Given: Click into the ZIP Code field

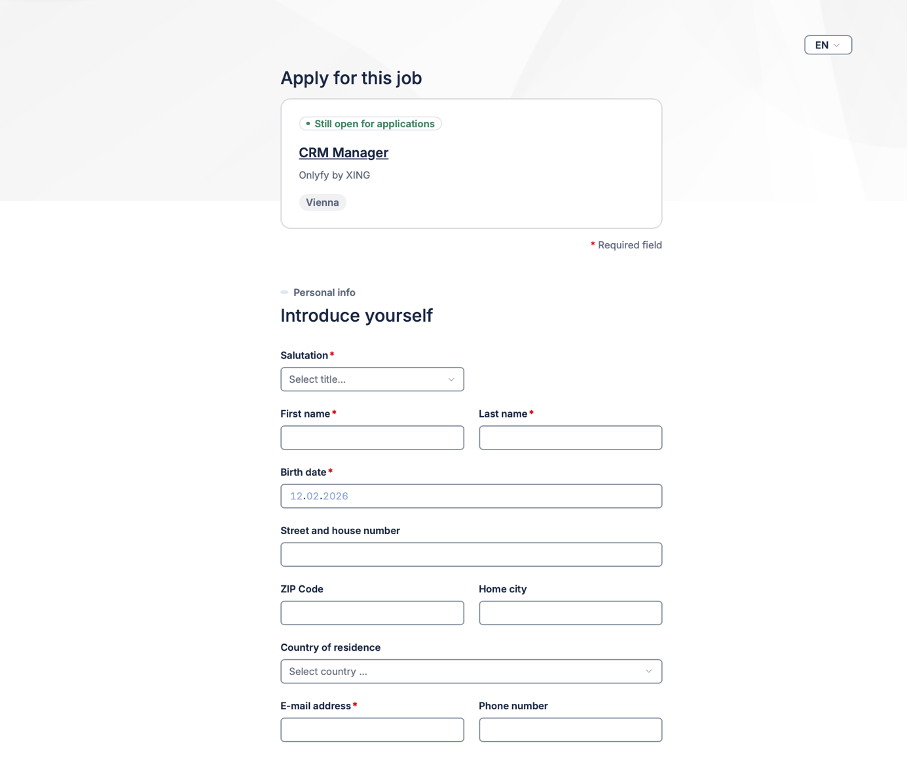Looking at the screenshot, I should (x=372, y=613).
